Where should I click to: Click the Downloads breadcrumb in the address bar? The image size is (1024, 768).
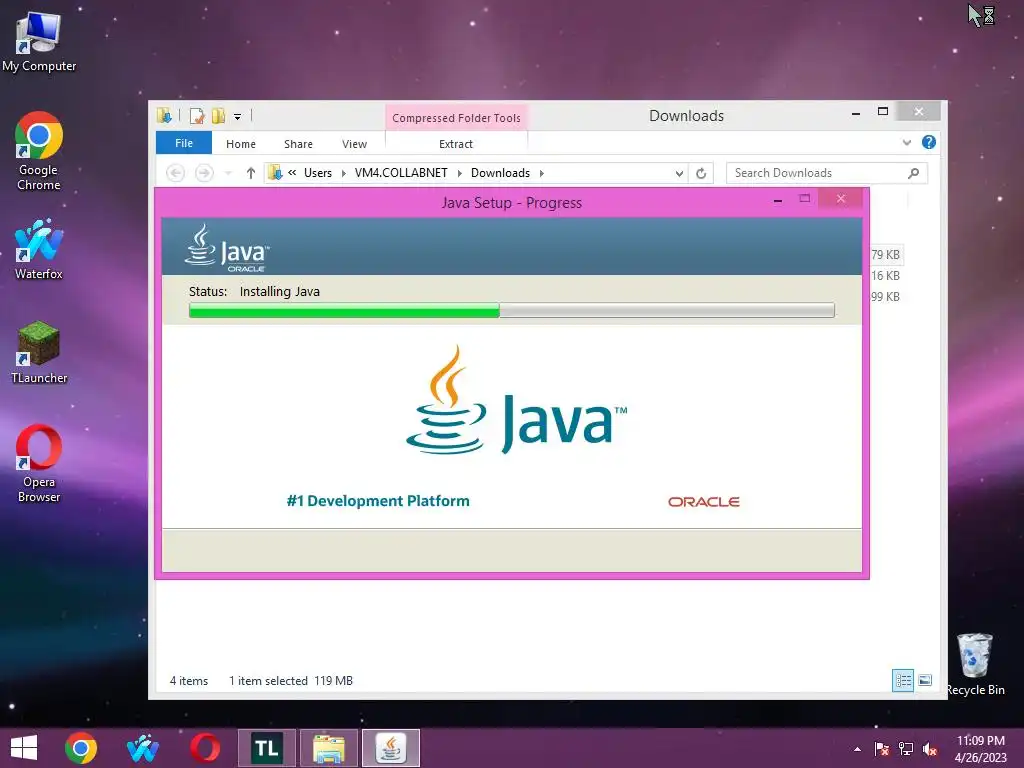tap(500, 173)
